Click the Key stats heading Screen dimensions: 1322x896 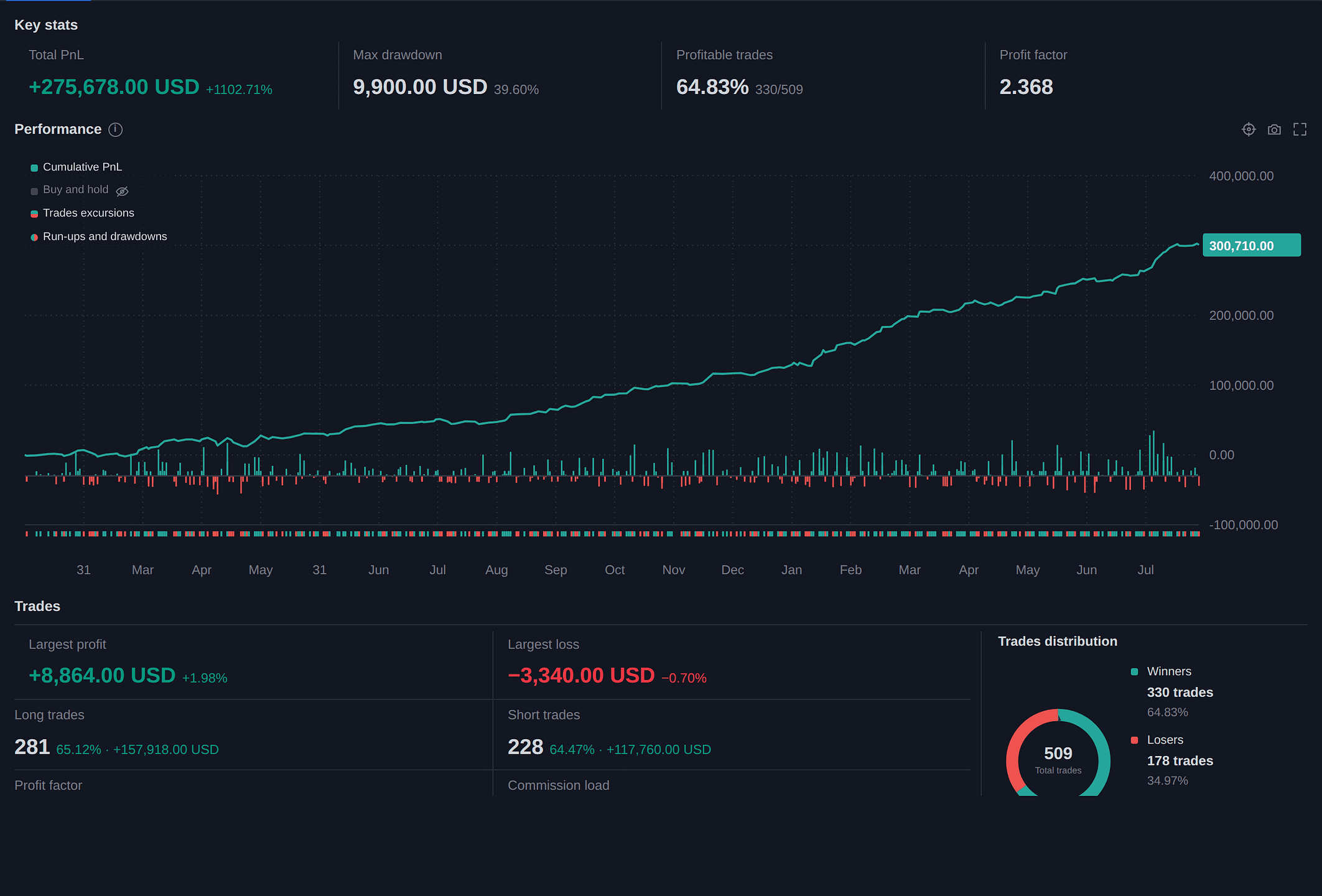46,25
